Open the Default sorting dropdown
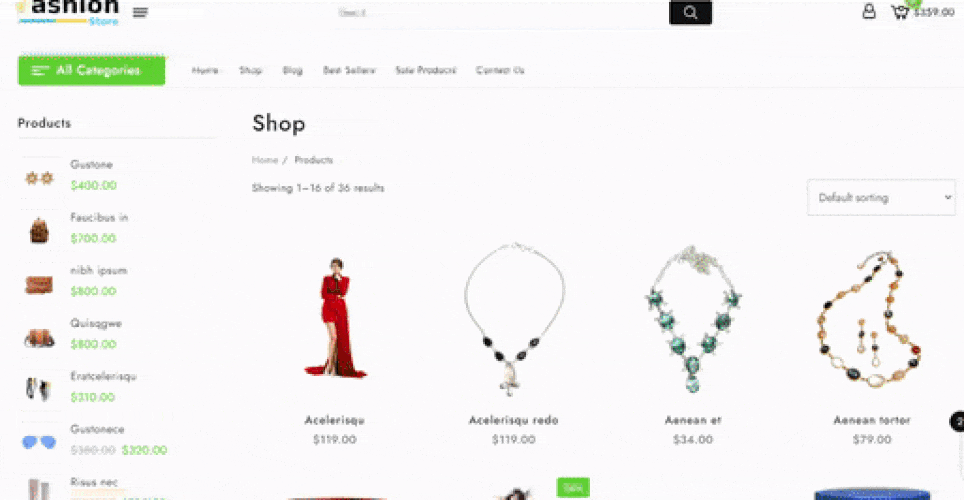 pyautogui.click(x=881, y=197)
